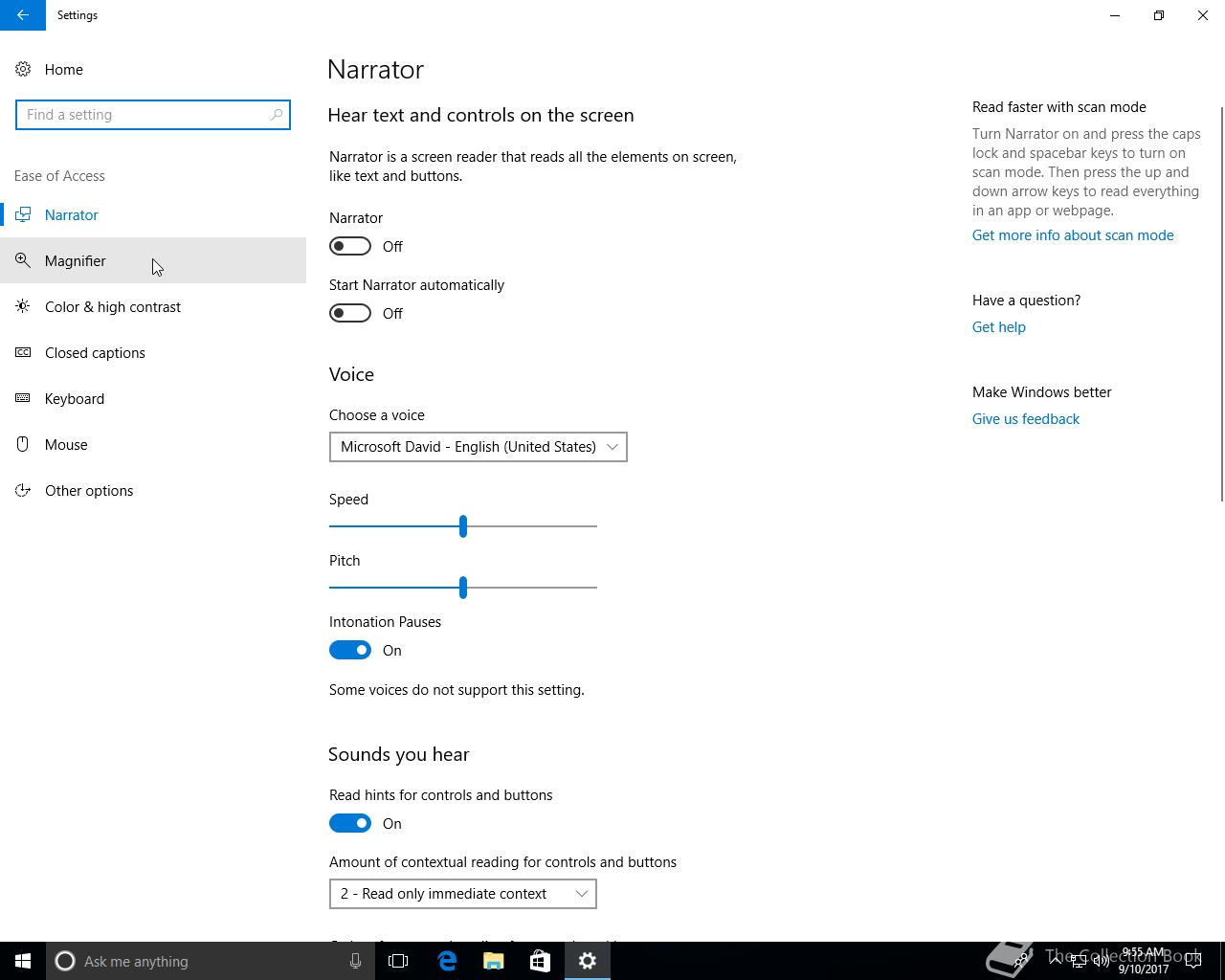Click the 'Sounds you hear' heading
This screenshot has width=1225, height=980.
[x=399, y=754]
